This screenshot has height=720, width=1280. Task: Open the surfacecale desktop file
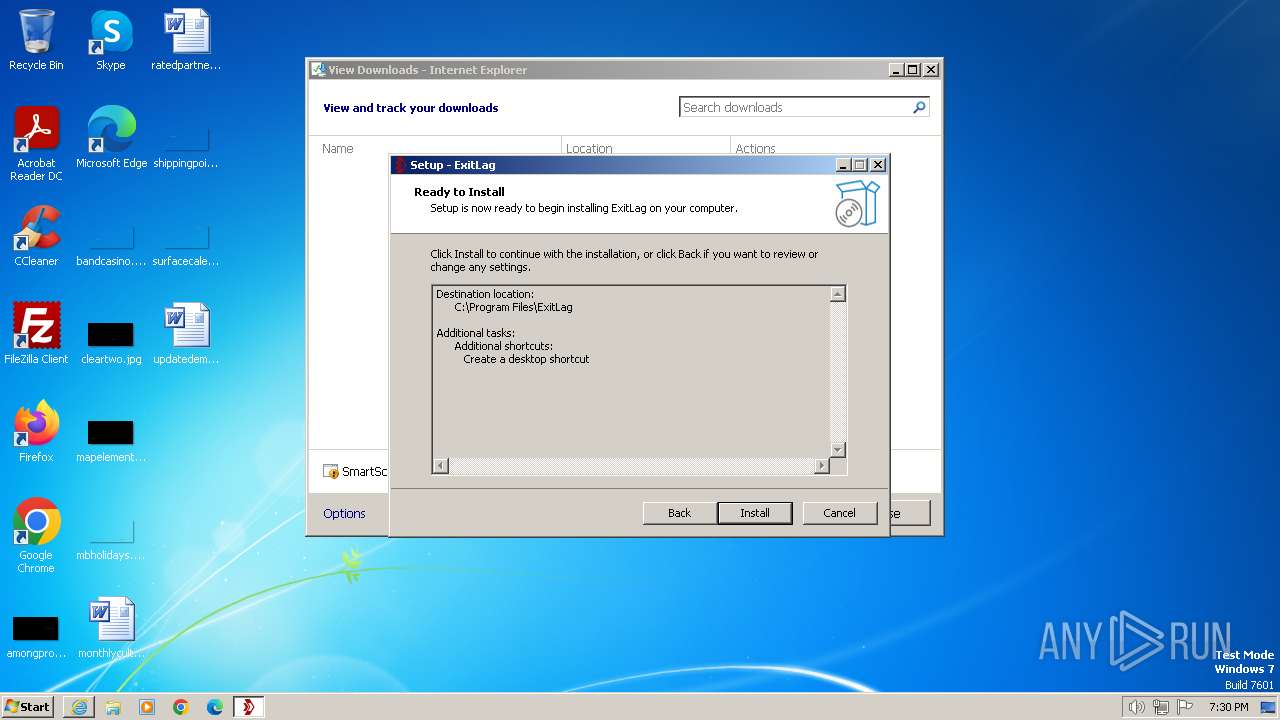point(186,242)
